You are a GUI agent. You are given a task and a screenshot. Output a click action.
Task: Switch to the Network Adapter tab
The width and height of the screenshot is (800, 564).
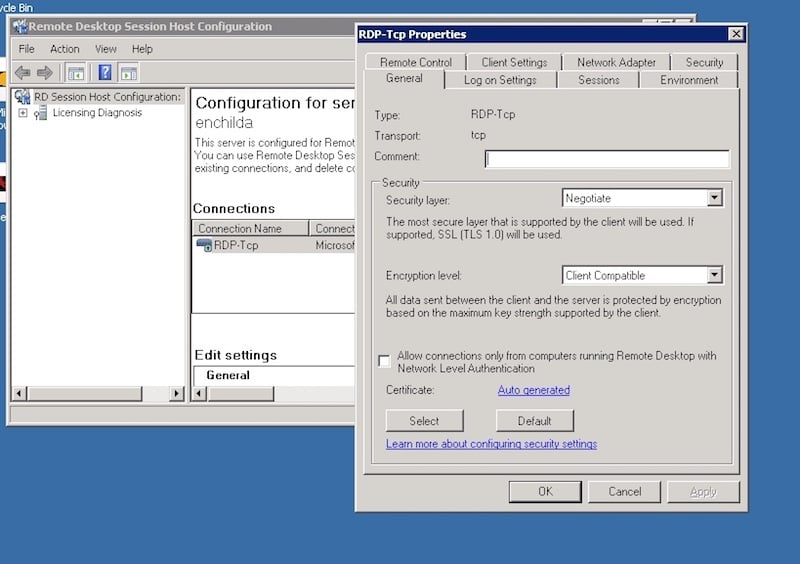616,62
